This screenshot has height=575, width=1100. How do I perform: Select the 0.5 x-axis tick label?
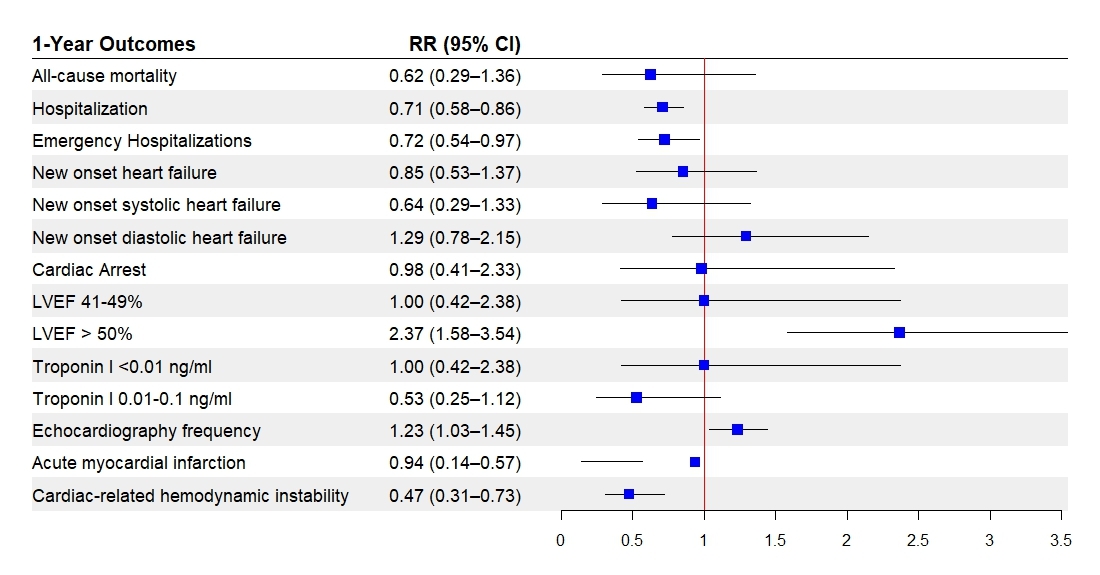coord(632,541)
